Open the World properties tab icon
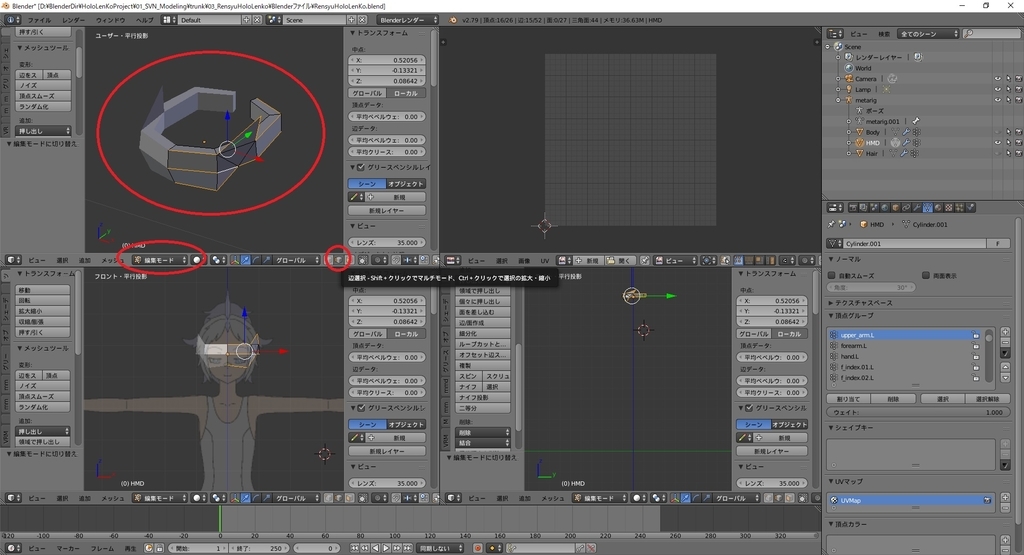The width and height of the screenshot is (1024, 555). tap(885, 208)
